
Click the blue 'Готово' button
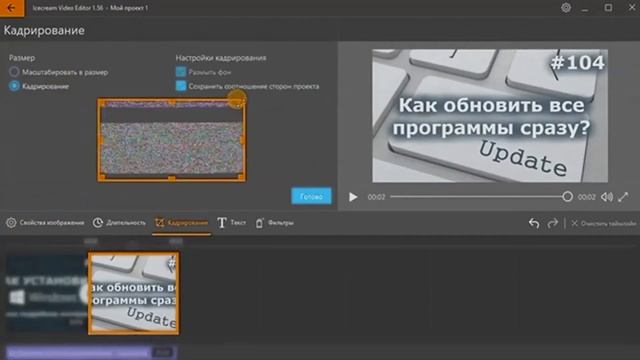311,196
